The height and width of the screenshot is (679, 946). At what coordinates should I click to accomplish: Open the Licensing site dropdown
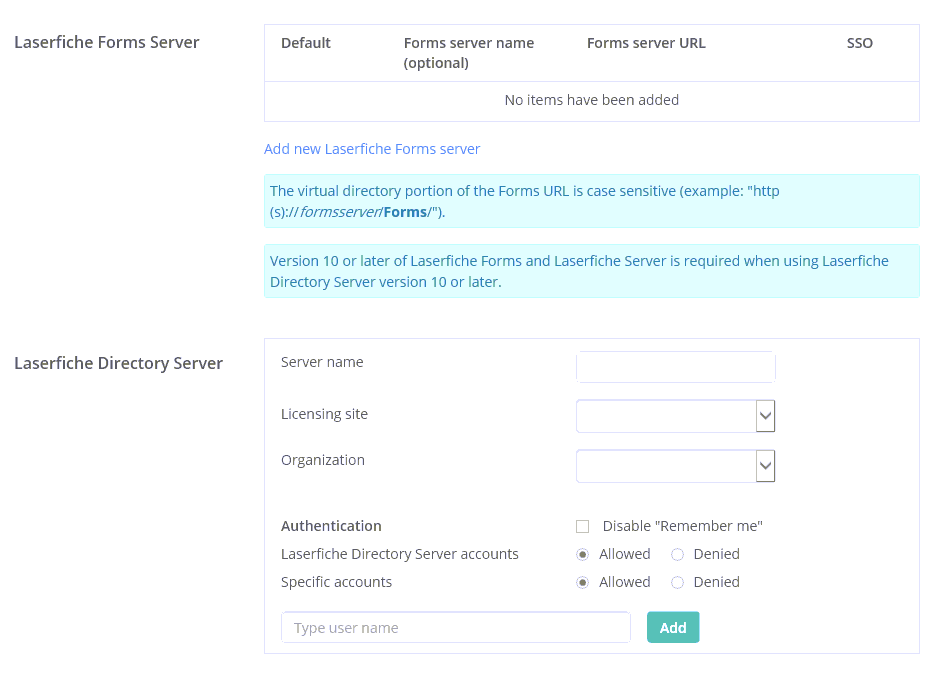coord(666,415)
